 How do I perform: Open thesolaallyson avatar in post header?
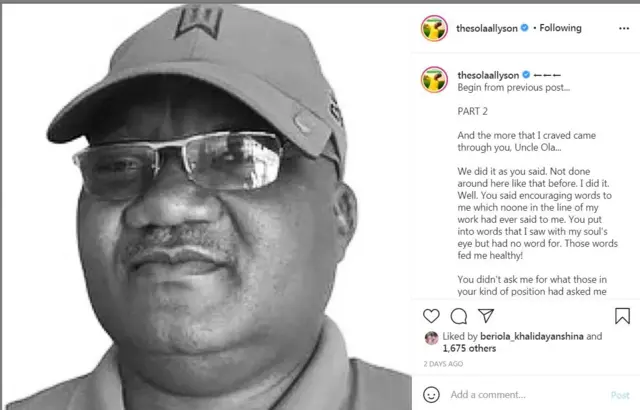click(434, 28)
